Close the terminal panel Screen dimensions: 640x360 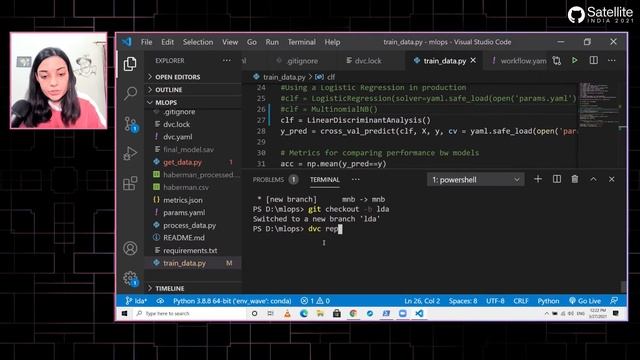tap(611, 179)
